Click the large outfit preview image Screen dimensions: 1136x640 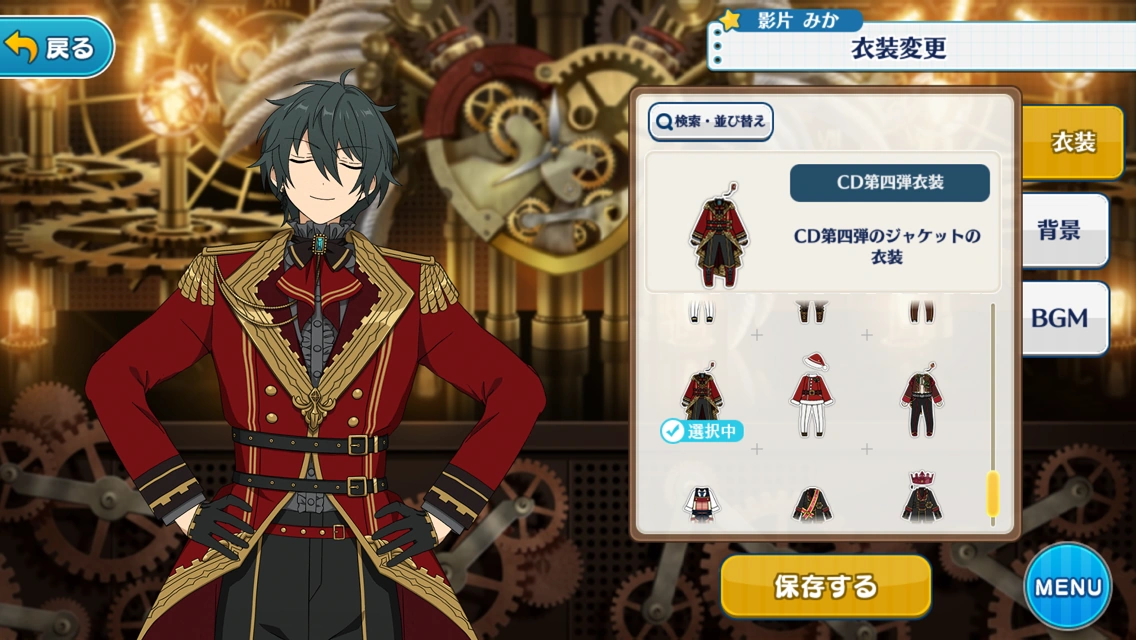pos(717,235)
